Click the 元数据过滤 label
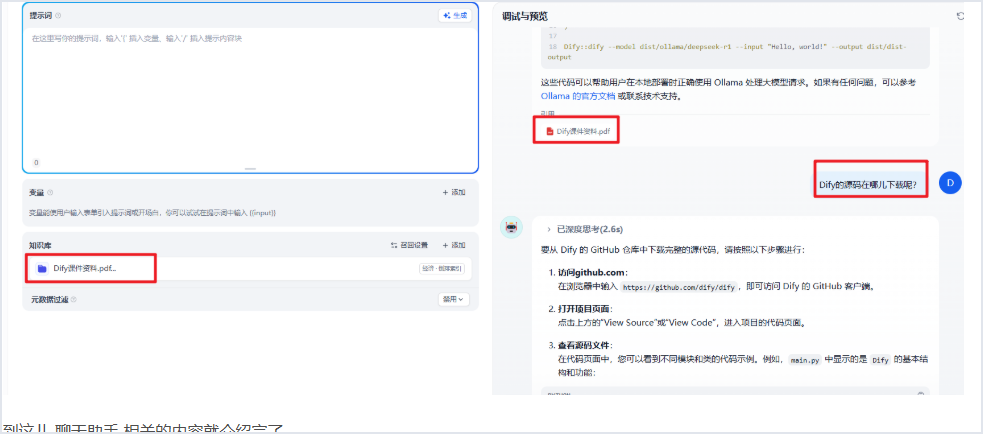The height and width of the screenshot is (434, 983). [50, 300]
